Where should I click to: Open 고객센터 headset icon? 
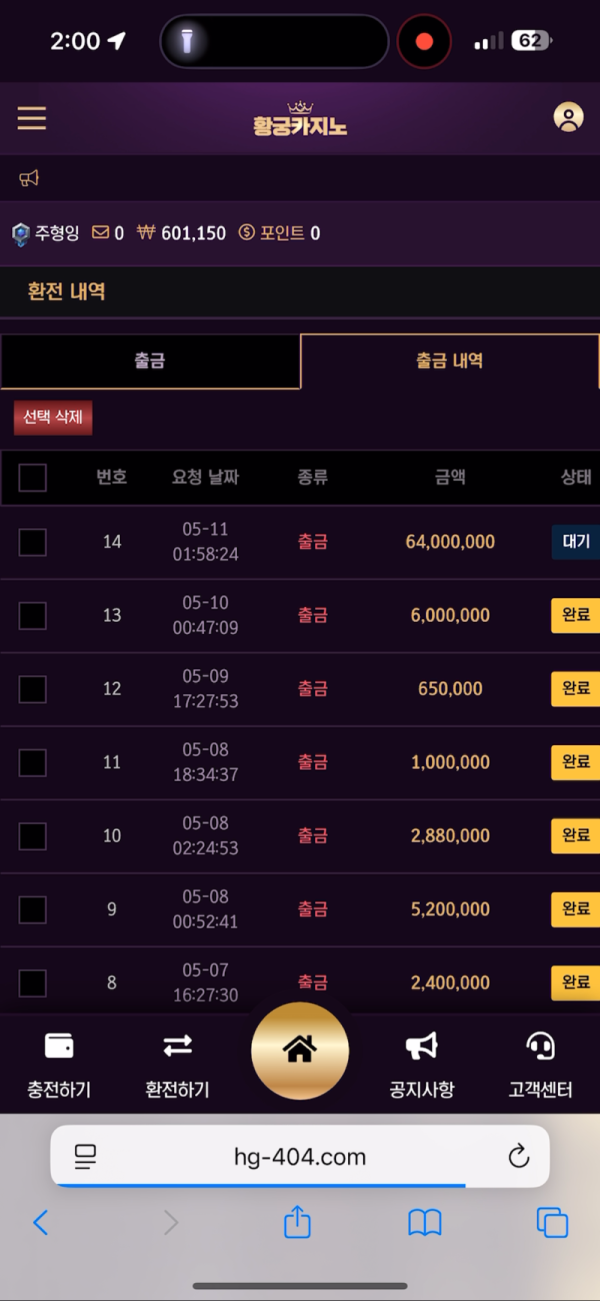click(540, 1046)
